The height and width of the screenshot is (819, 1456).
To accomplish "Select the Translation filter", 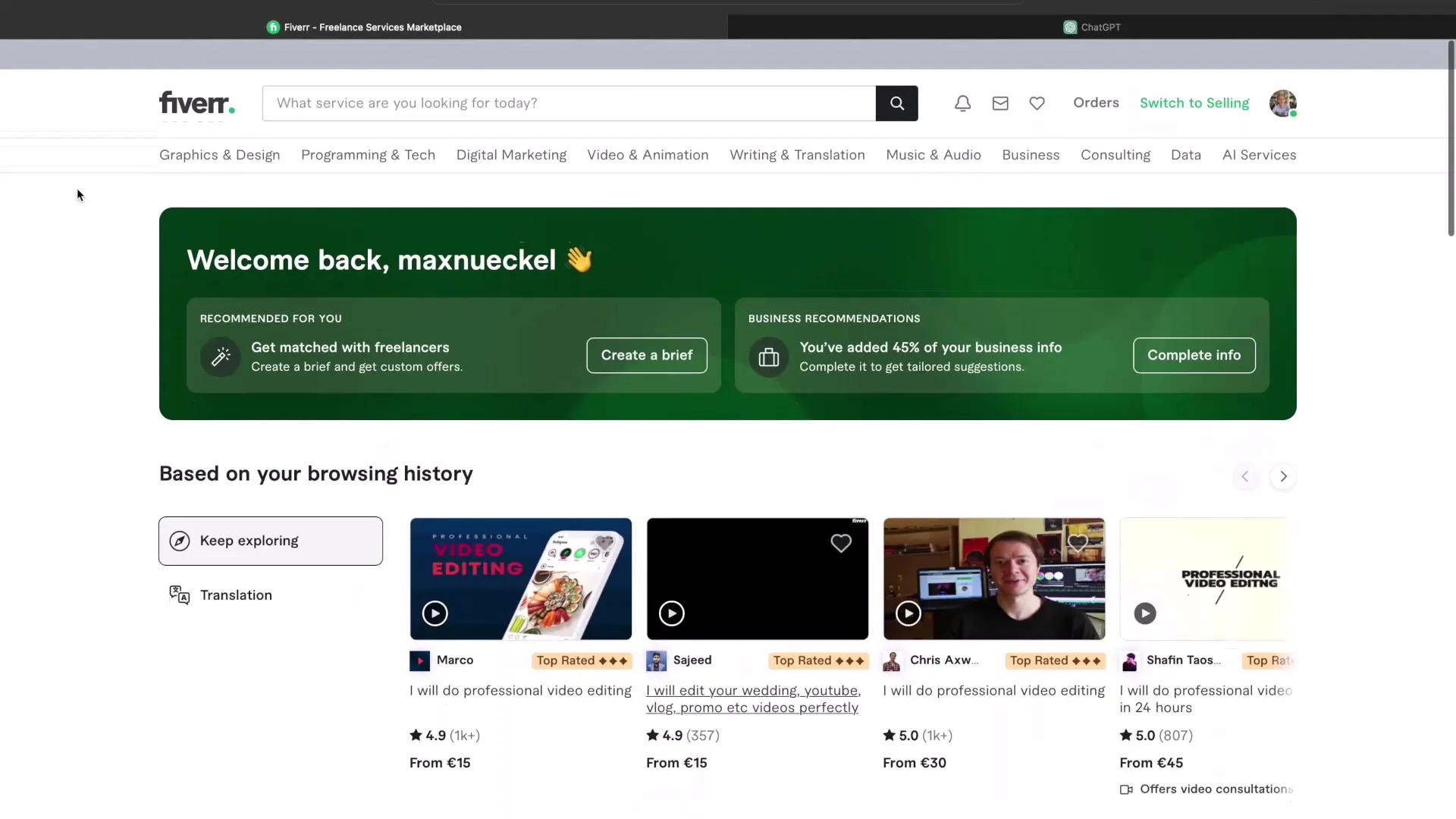I will tap(271, 595).
